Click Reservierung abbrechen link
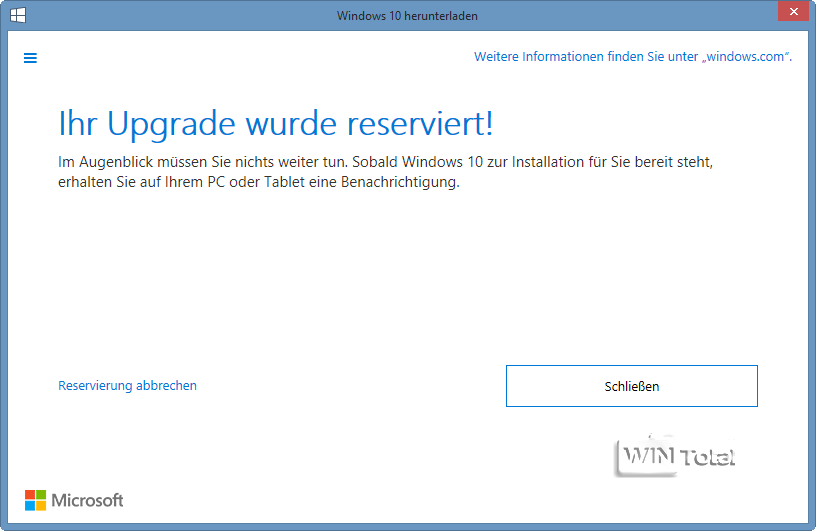The image size is (816, 531). [x=128, y=386]
